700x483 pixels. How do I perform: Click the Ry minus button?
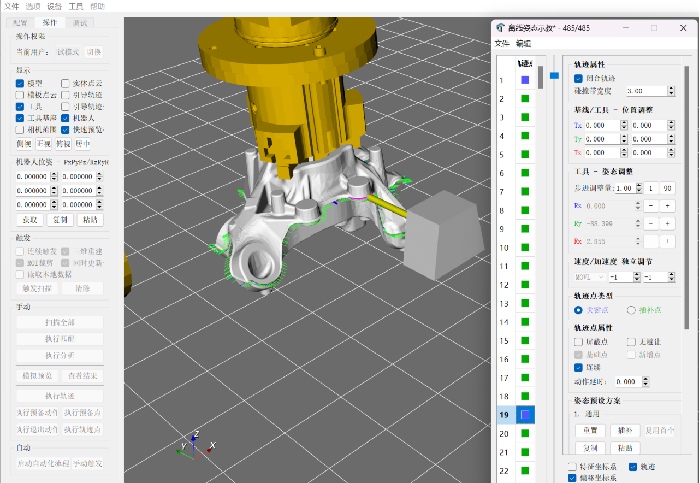(x=650, y=223)
